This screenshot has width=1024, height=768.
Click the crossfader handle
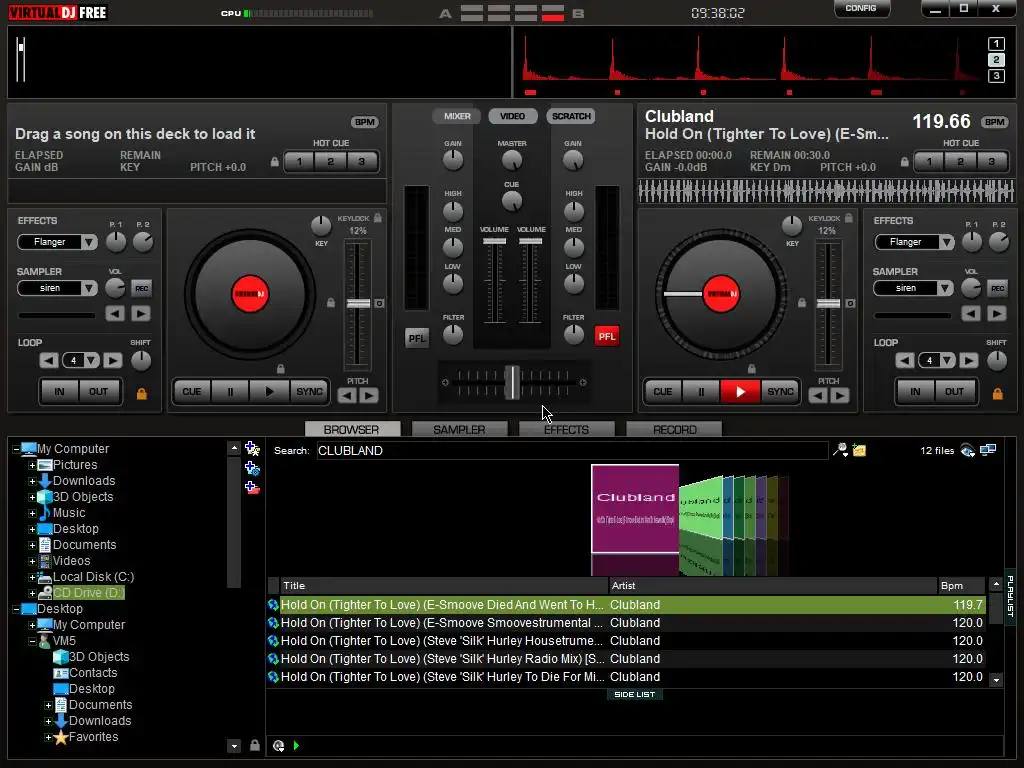click(x=513, y=383)
